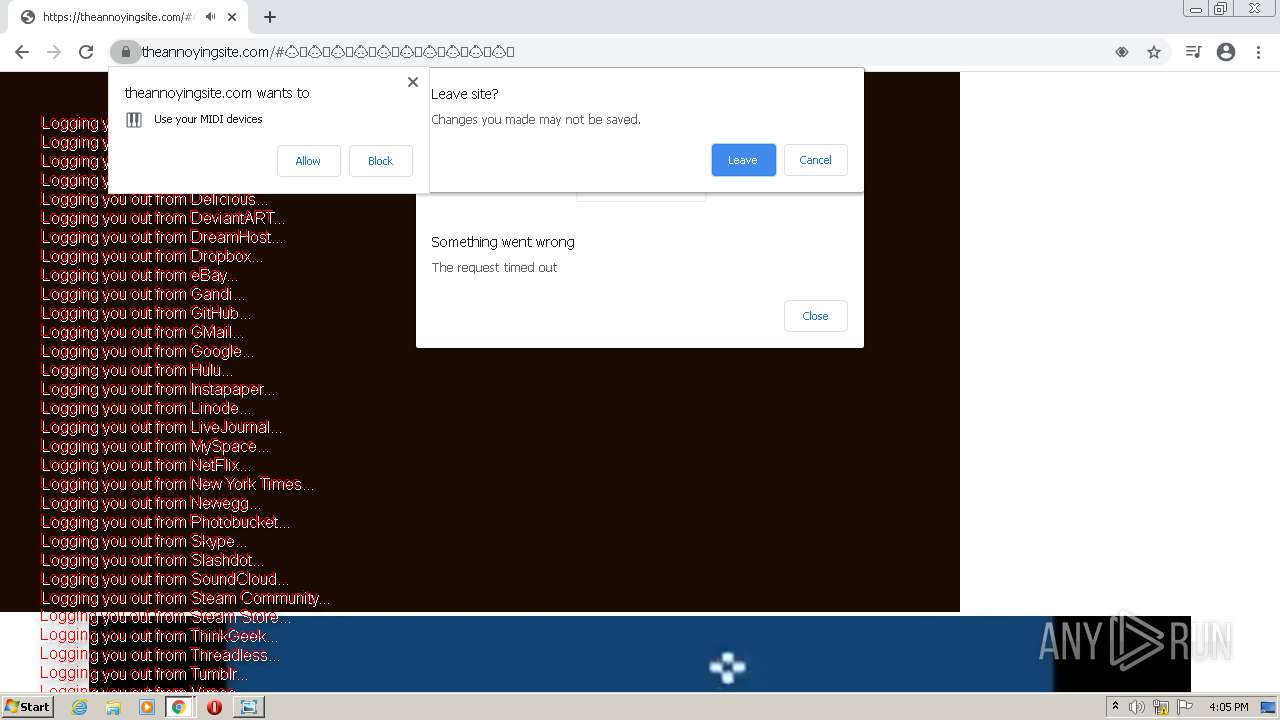The width and height of the screenshot is (1280, 720).
Task: Click 'Logging you out from Slashdot...' line
Action: coord(153,560)
